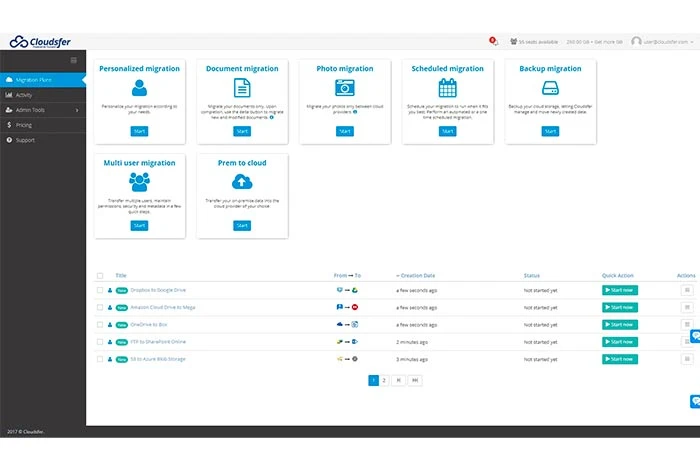Click the user avatar icon
Viewport: 700px width, 470px height.
636,42
